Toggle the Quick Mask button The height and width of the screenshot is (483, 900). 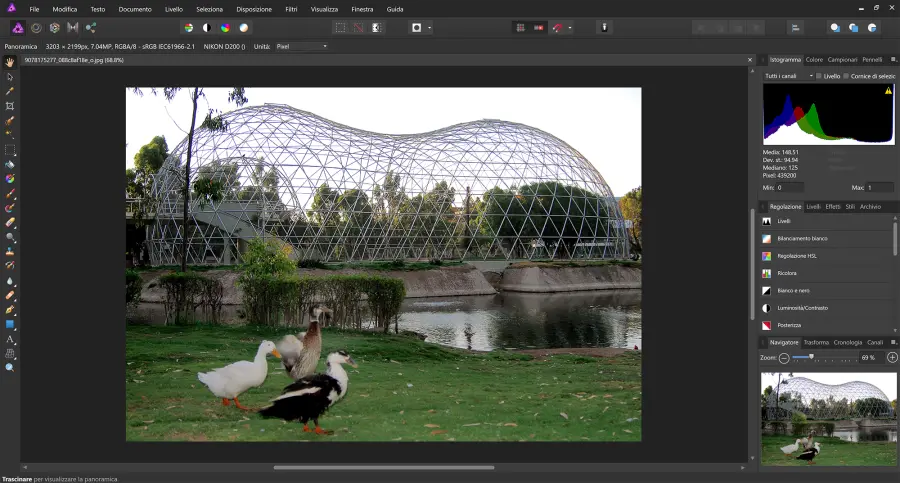pyautogui.click(x=417, y=28)
